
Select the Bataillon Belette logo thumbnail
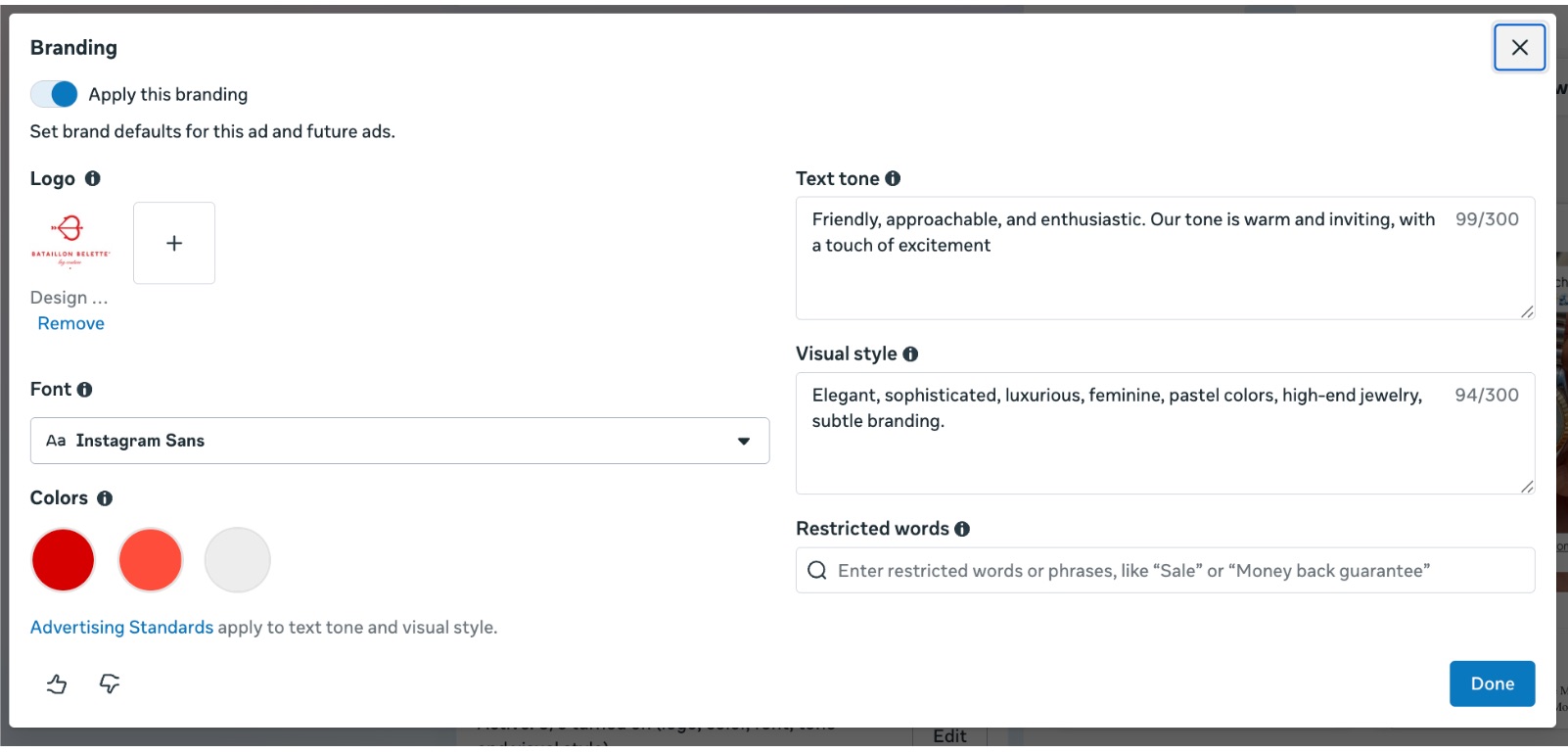(70, 242)
